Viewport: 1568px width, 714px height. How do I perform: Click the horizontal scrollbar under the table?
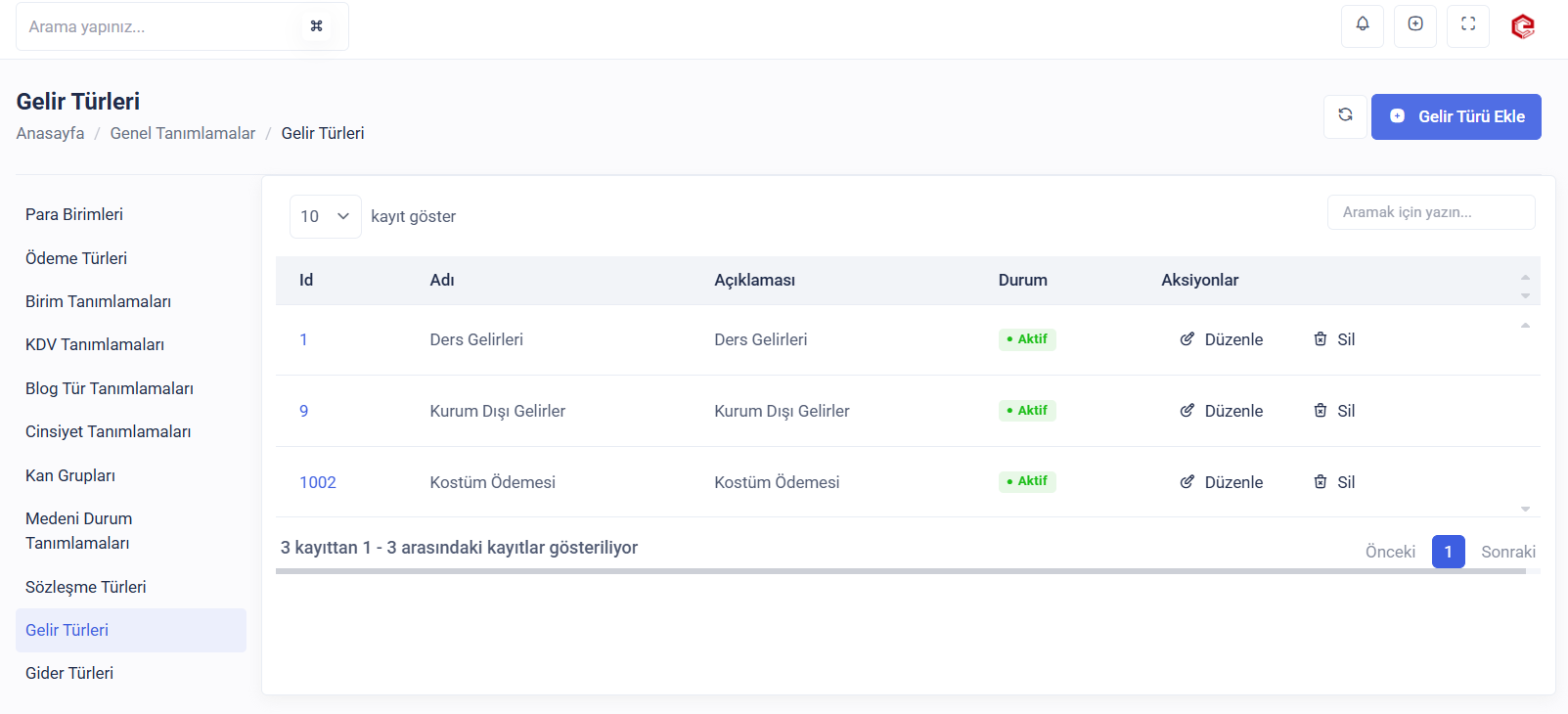pos(900,571)
